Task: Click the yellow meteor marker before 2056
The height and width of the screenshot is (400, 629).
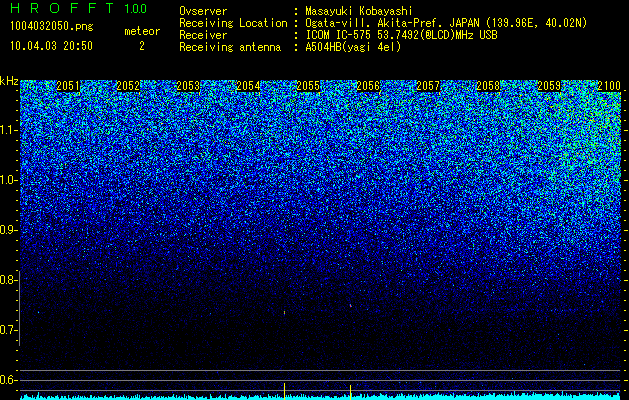Action: click(x=351, y=392)
